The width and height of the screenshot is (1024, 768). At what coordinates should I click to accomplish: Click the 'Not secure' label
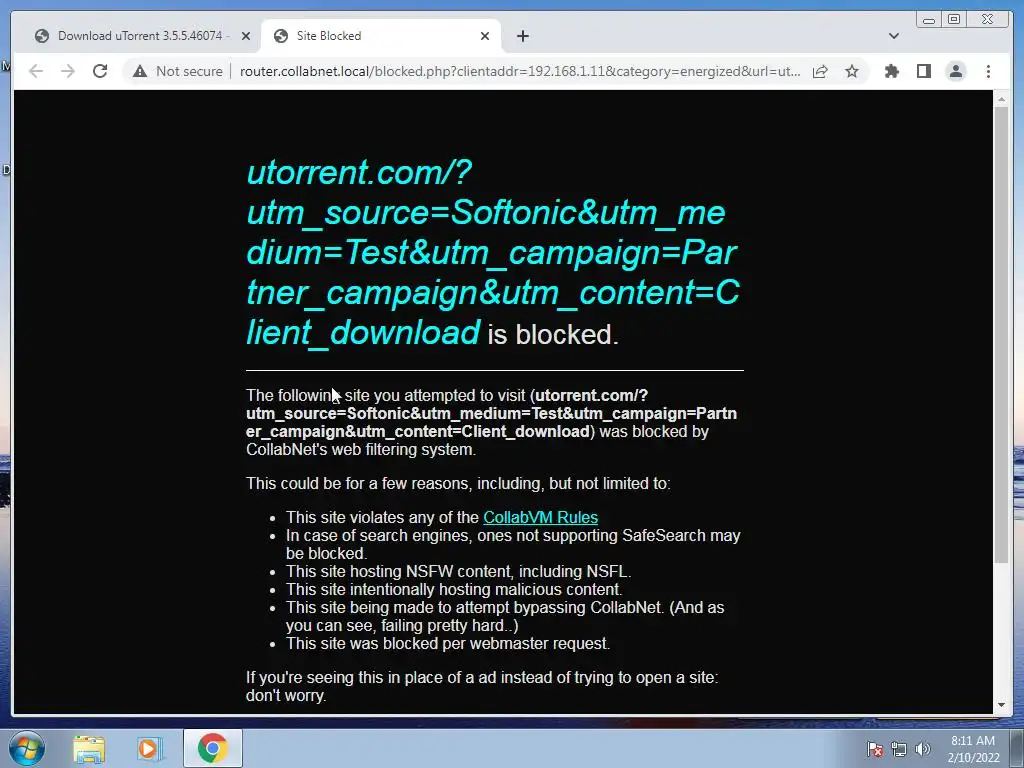tap(189, 71)
